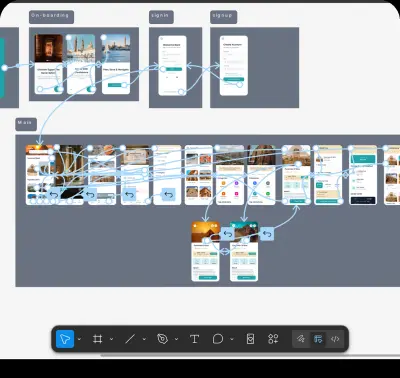The height and width of the screenshot is (378, 400).
Task: Click teal button on third onboarding screen
Action: click(x=116, y=85)
